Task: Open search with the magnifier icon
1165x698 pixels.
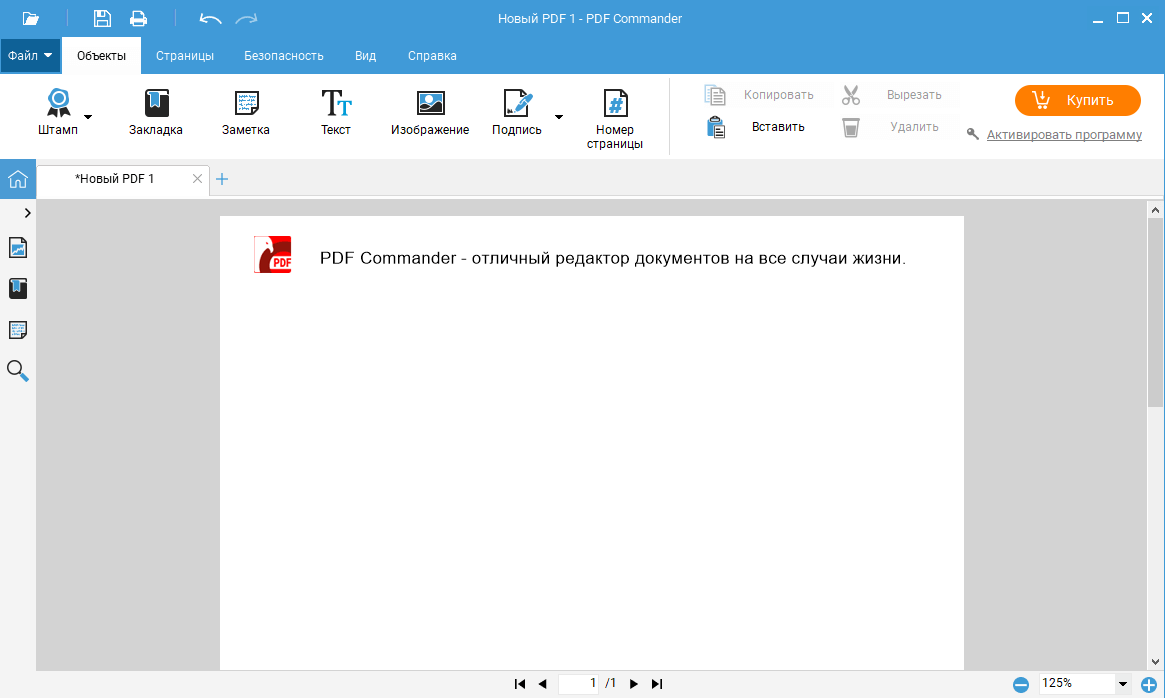Action: [18, 371]
